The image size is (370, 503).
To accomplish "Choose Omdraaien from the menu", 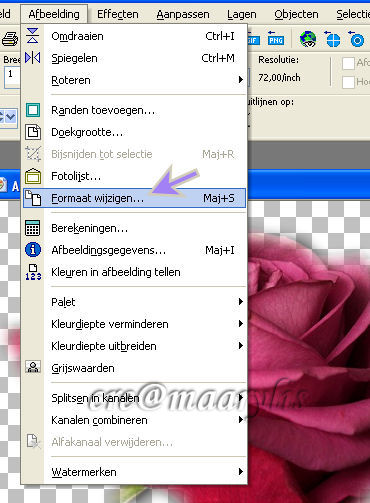I will 134,36.
